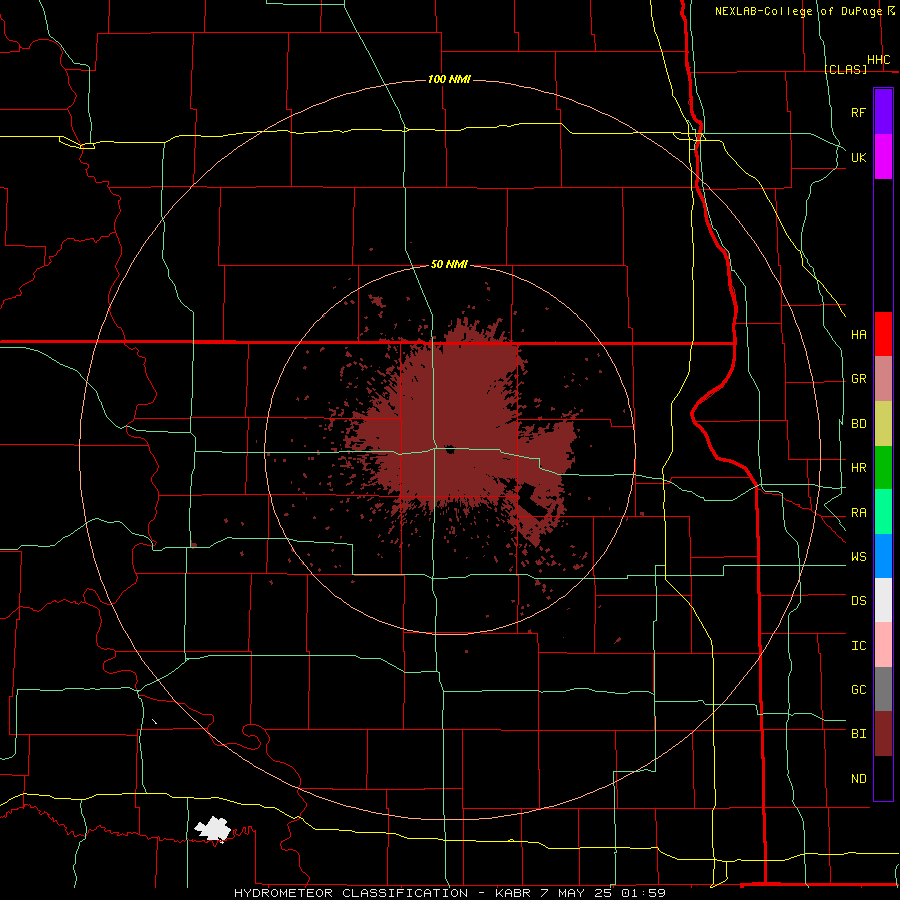Click the black radar site dot at center
The width and height of the screenshot is (900, 900).
[x=449, y=449]
